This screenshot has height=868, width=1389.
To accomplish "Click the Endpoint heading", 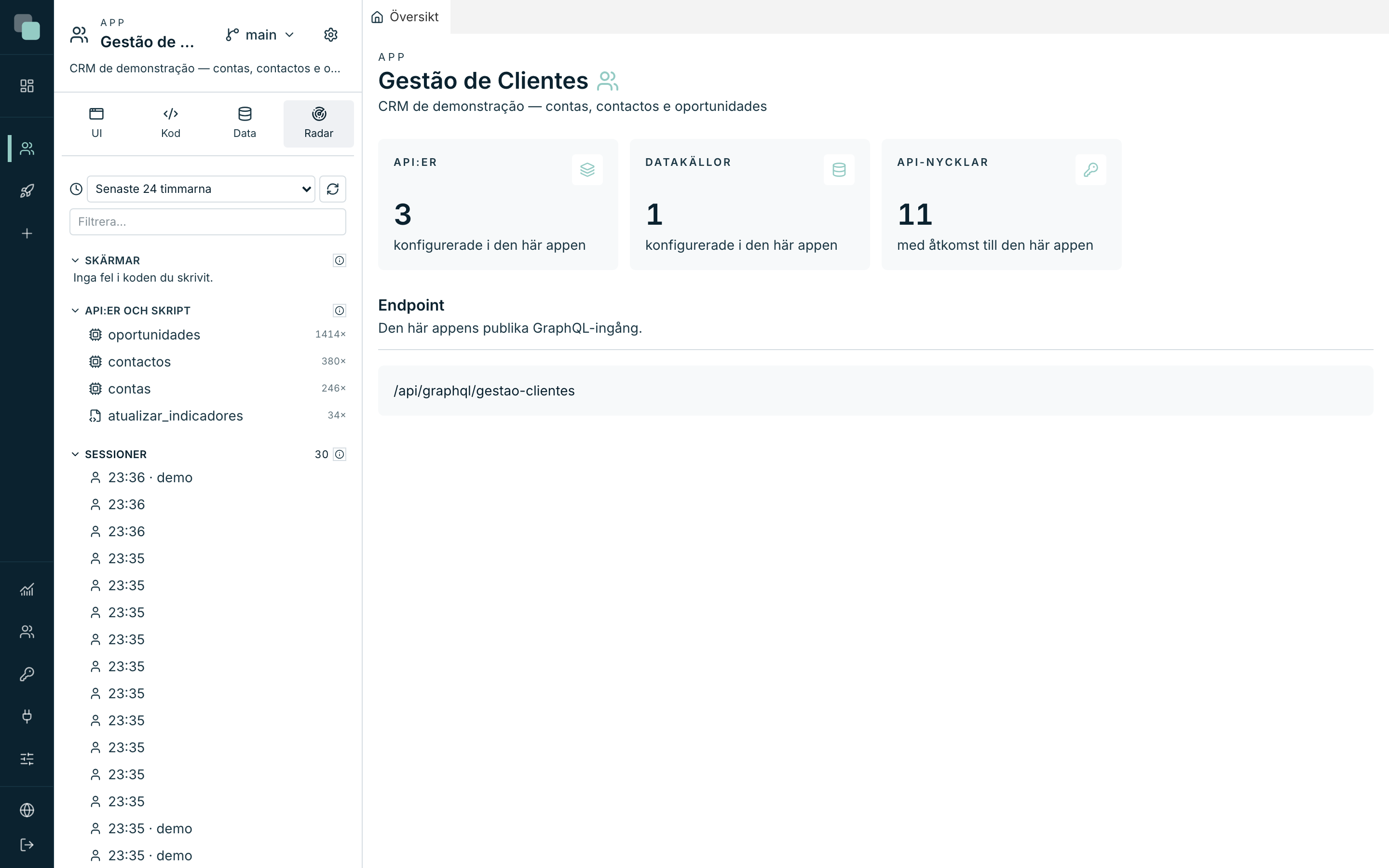I will [411, 305].
